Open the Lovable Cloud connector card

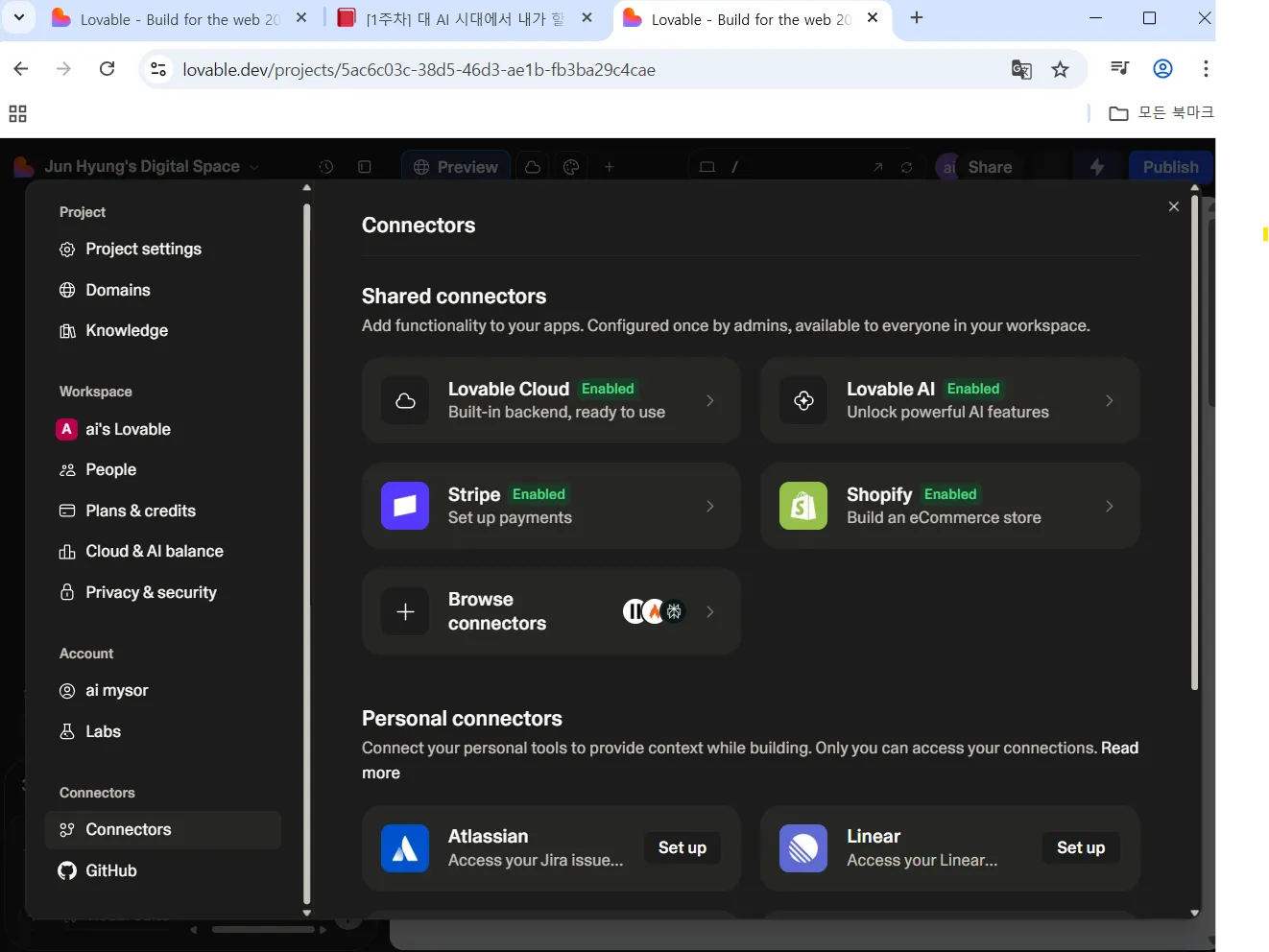(x=551, y=400)
